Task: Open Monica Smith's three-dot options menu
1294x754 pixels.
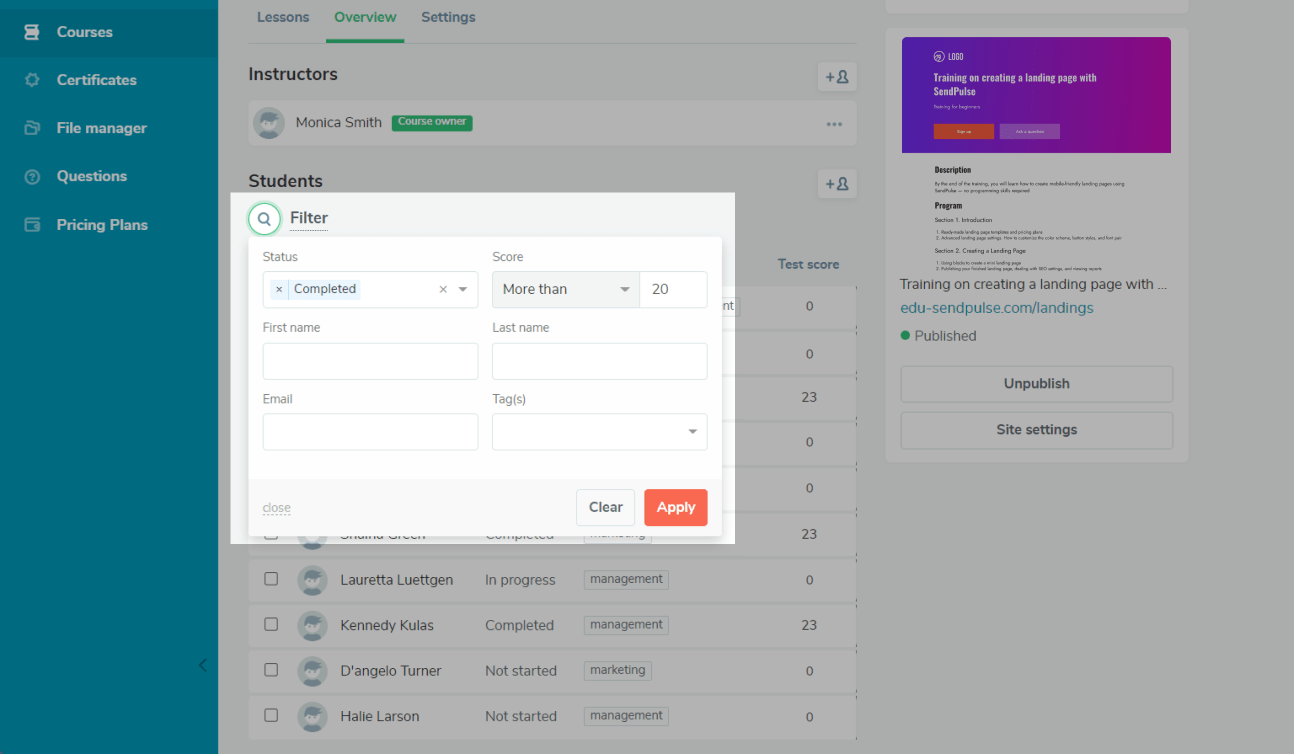Action: tap(834, 124)
